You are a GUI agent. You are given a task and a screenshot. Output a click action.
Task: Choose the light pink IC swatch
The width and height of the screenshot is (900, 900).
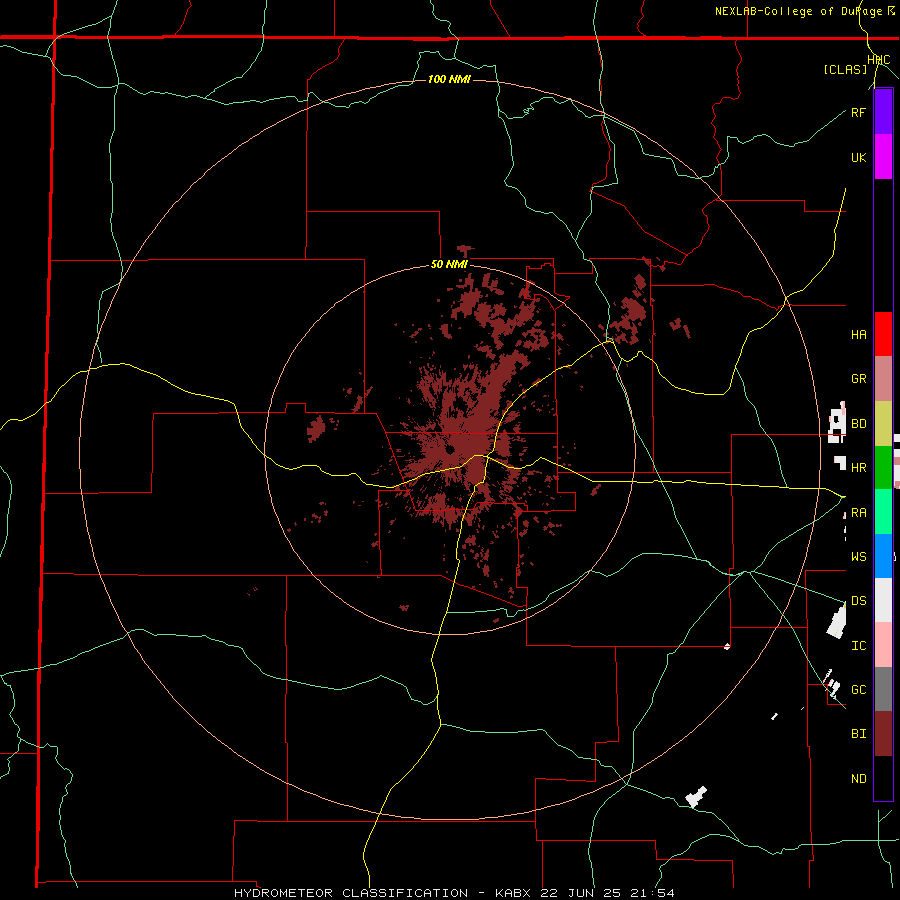coord(883,645)
